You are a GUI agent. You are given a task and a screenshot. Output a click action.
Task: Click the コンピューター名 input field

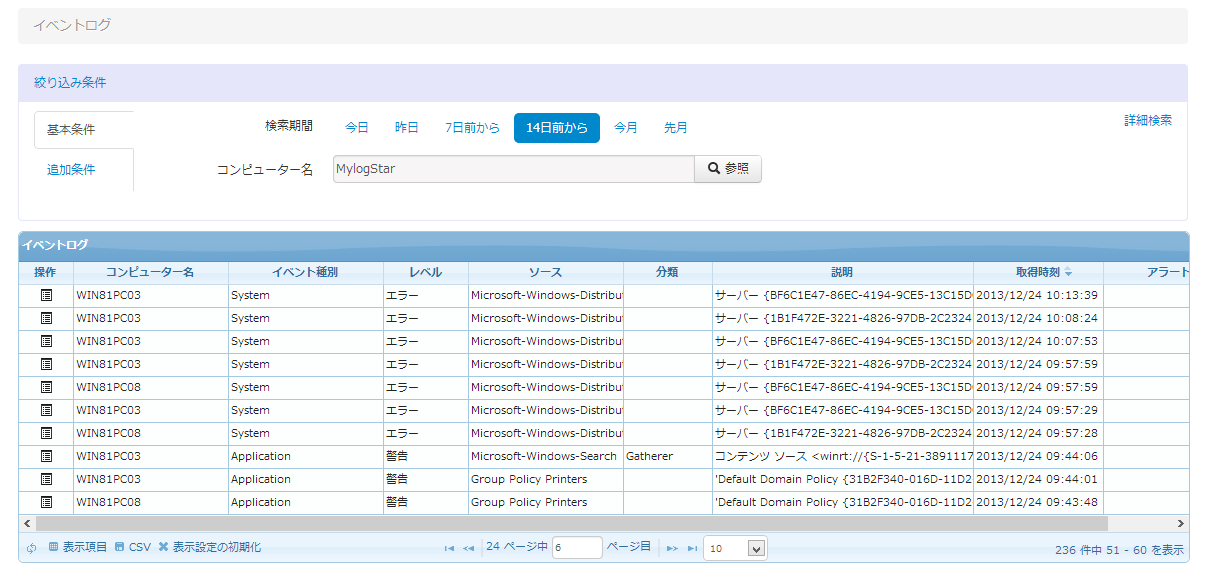pos(514,169)
